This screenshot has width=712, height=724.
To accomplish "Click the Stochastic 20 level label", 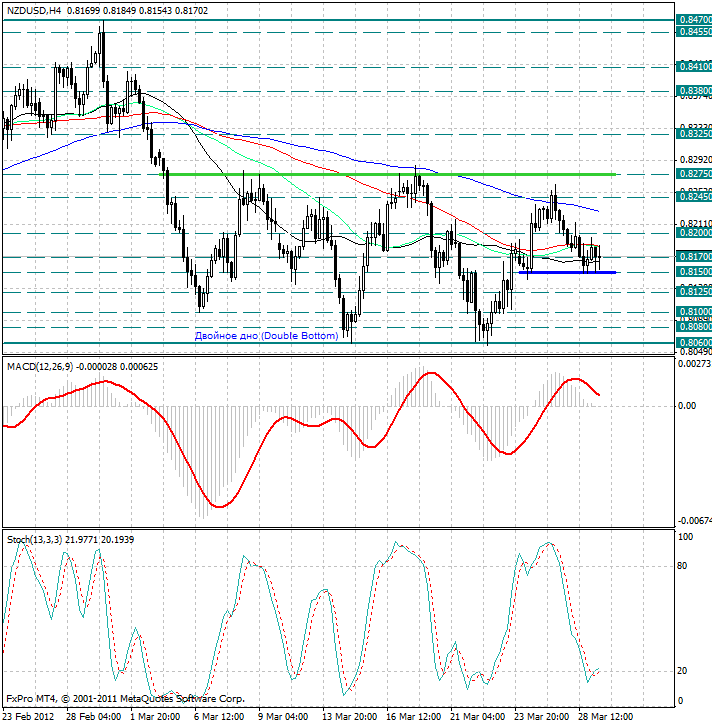I will pos(682,671).
